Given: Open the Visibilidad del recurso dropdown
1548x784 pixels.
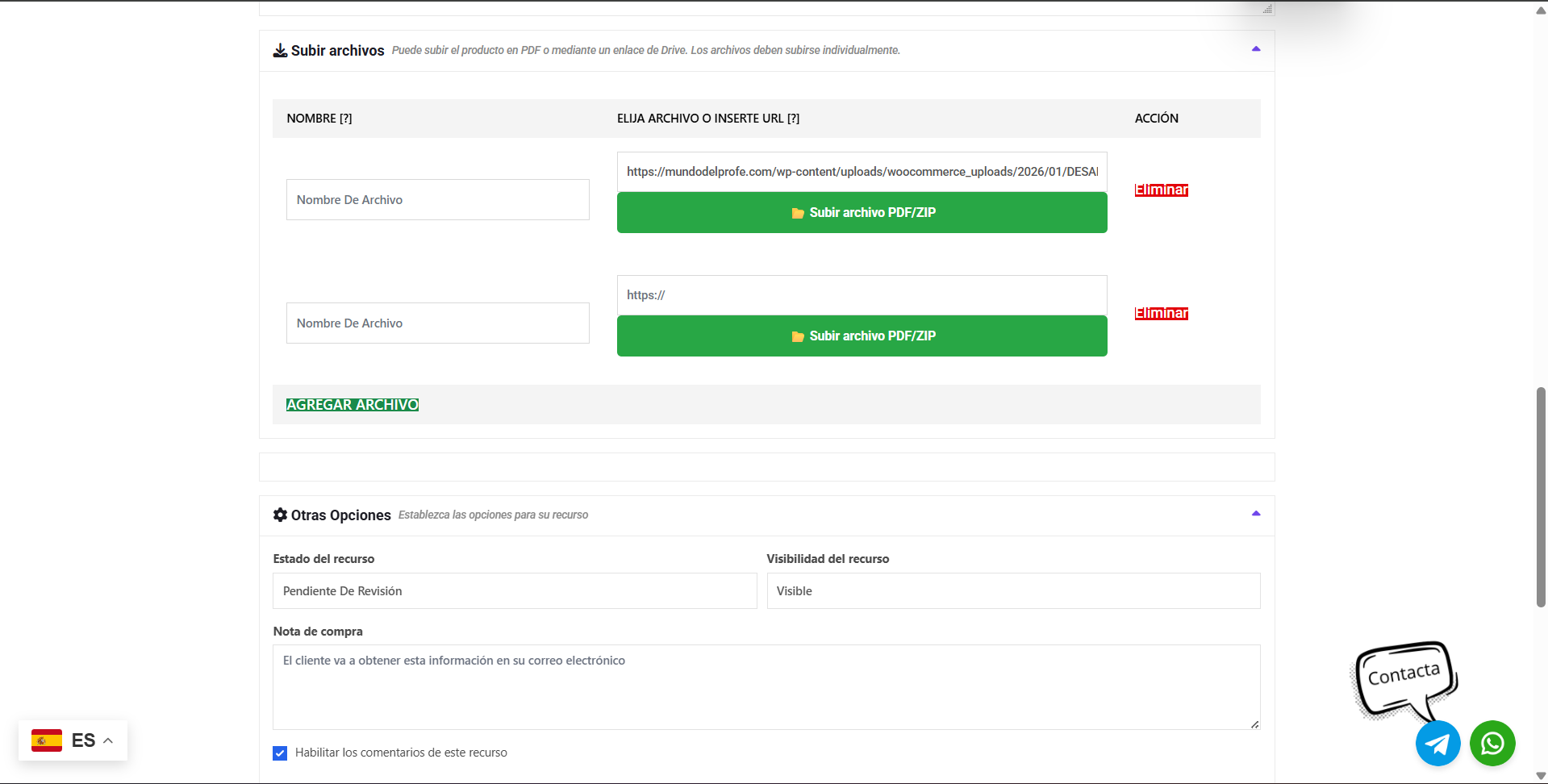Looking at the screenshot, I should tap(1012, 591).
